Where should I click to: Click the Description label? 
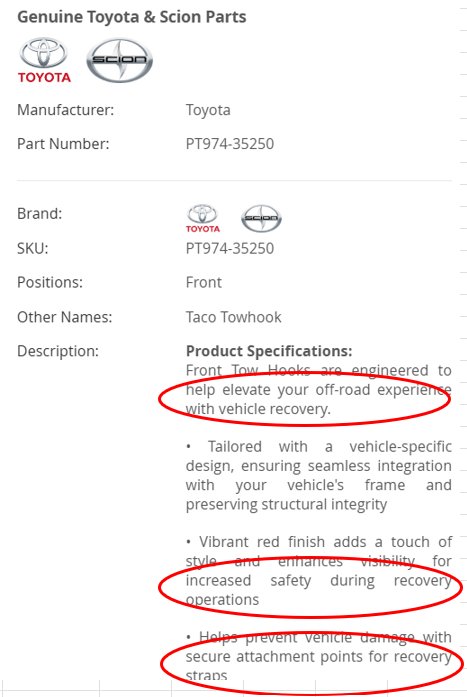tap(58, 351)
